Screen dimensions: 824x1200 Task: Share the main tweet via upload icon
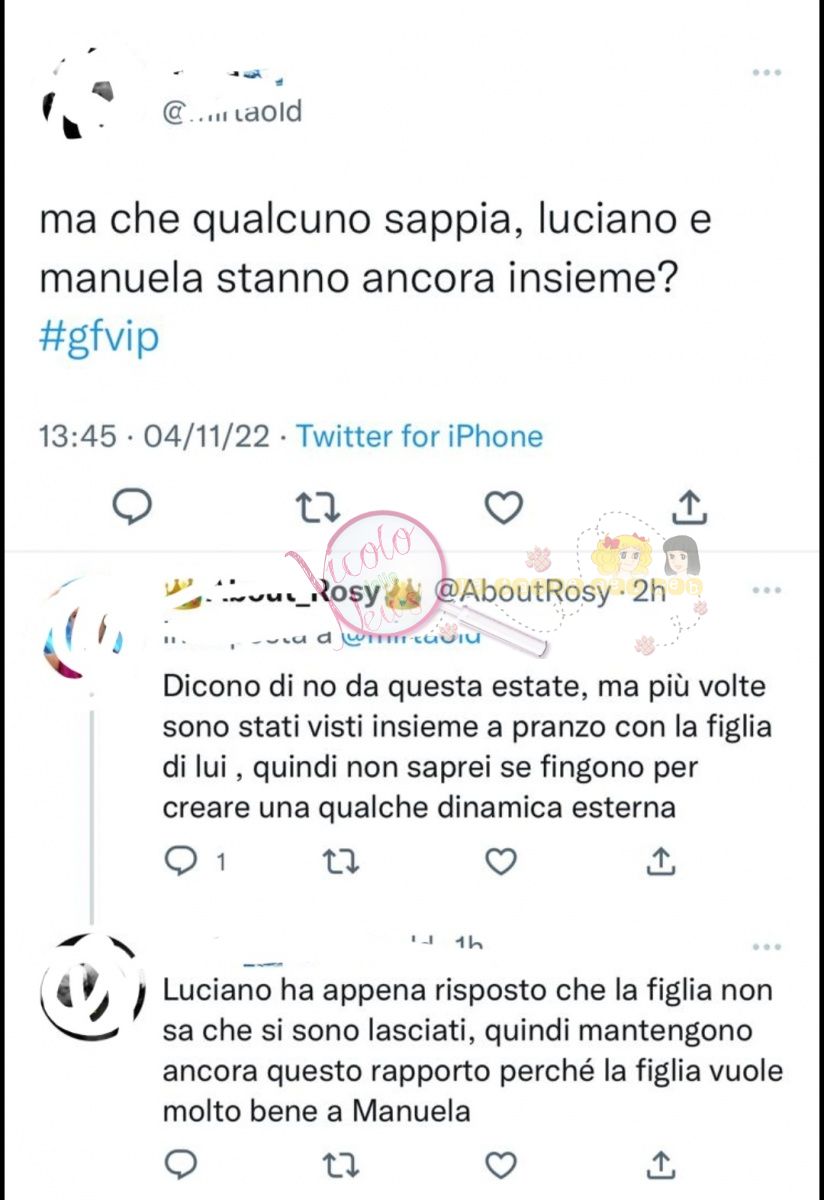tap(688, 509)
